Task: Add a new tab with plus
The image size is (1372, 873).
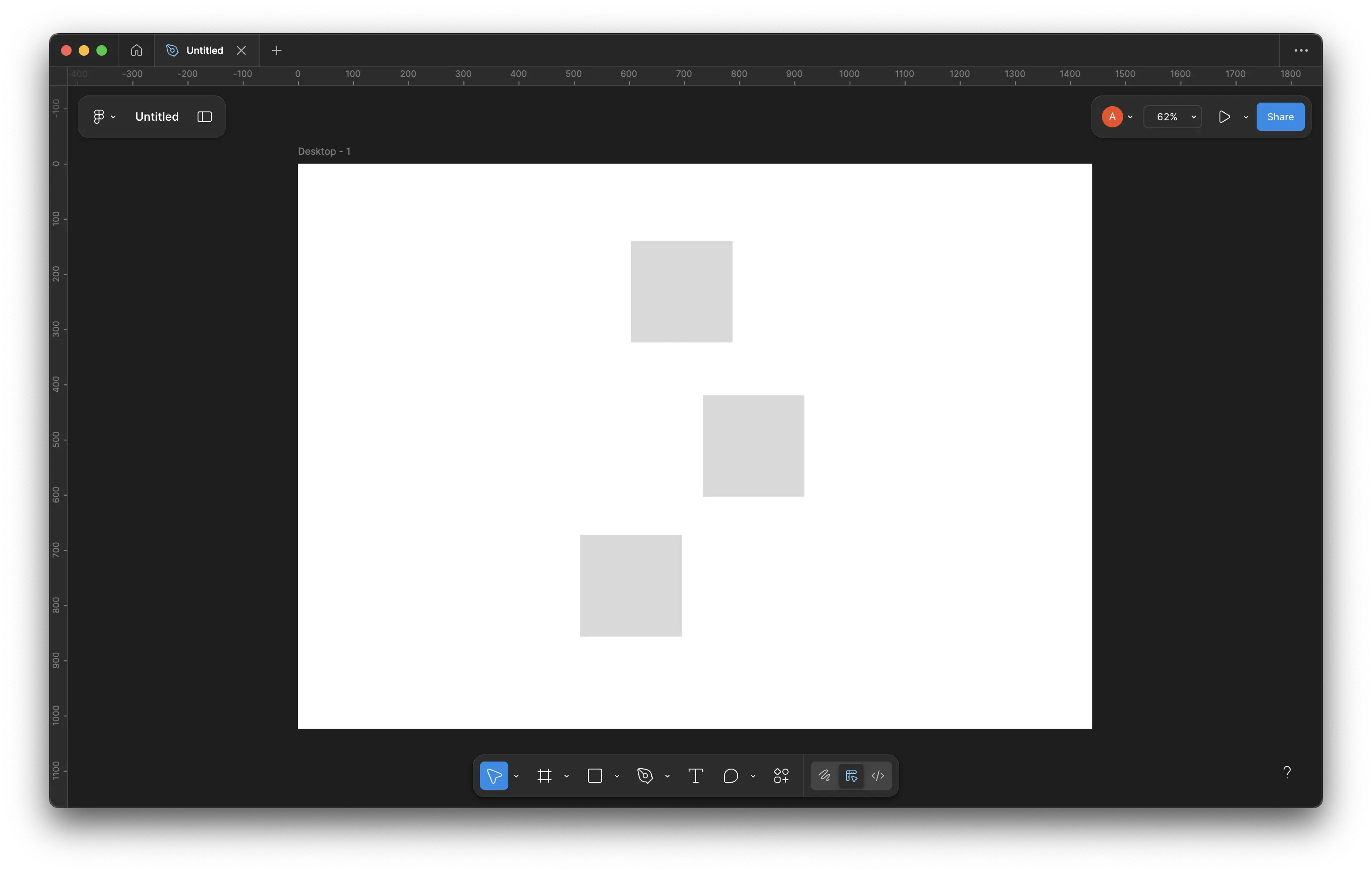Action: [276, 50]
